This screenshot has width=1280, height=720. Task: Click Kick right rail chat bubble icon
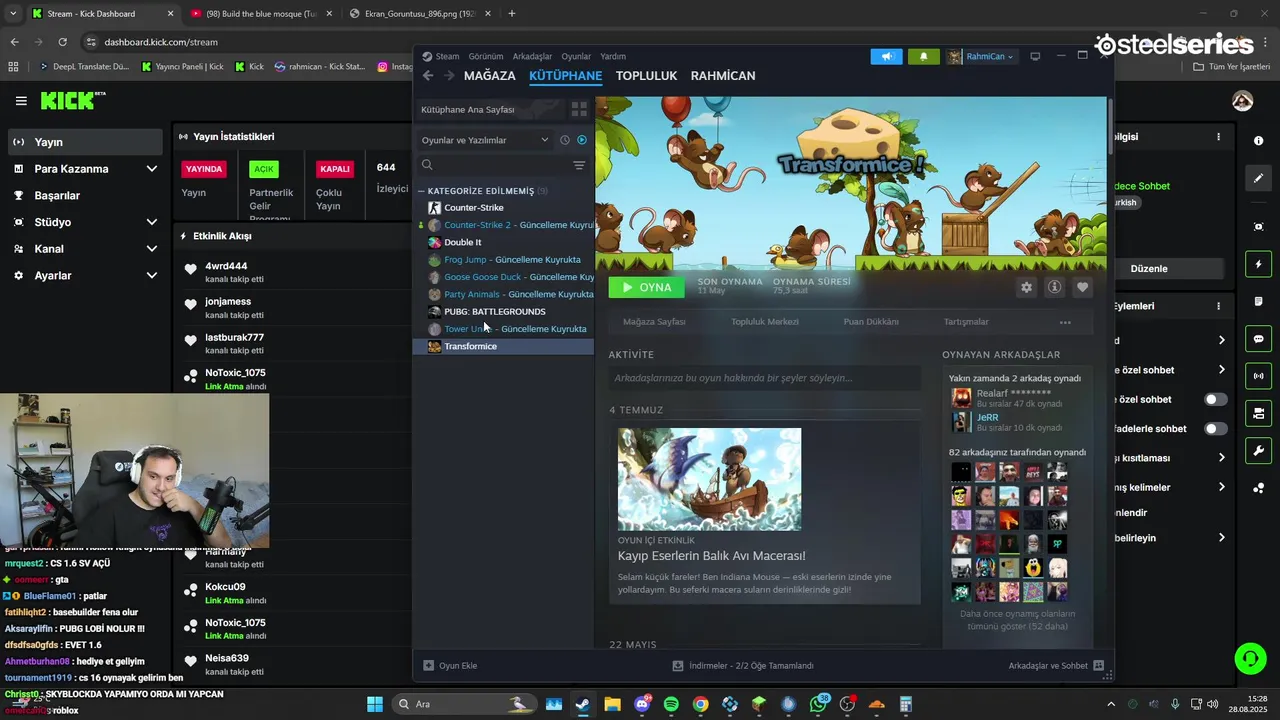(1258, 339)
